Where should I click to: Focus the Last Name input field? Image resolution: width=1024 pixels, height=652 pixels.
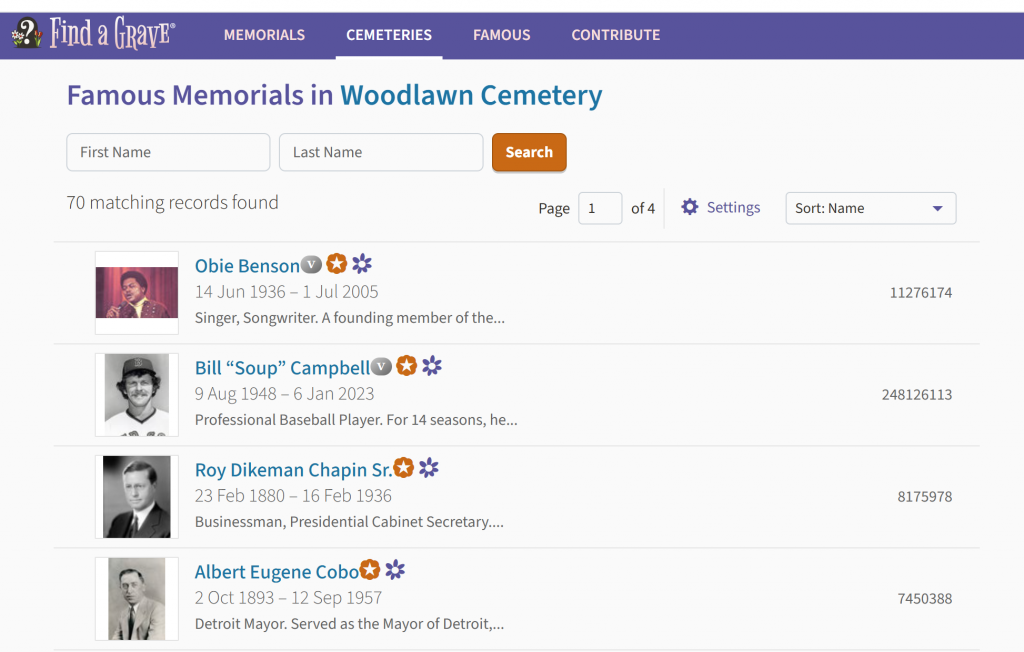pos(381,152)
